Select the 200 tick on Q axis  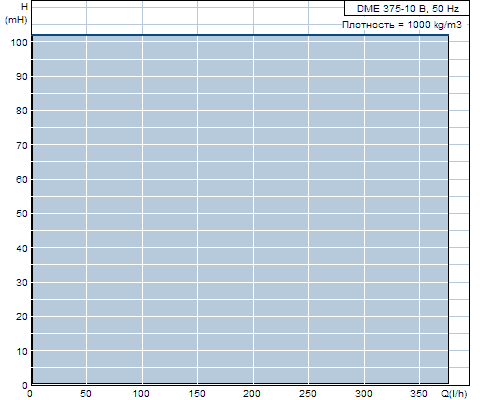point(252,394)
